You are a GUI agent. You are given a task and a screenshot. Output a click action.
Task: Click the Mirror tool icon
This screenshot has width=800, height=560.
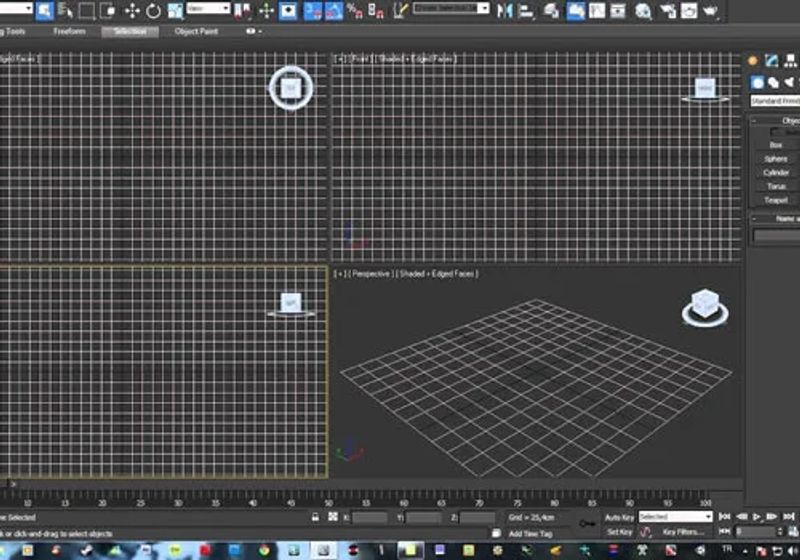[x=505, y=11]
